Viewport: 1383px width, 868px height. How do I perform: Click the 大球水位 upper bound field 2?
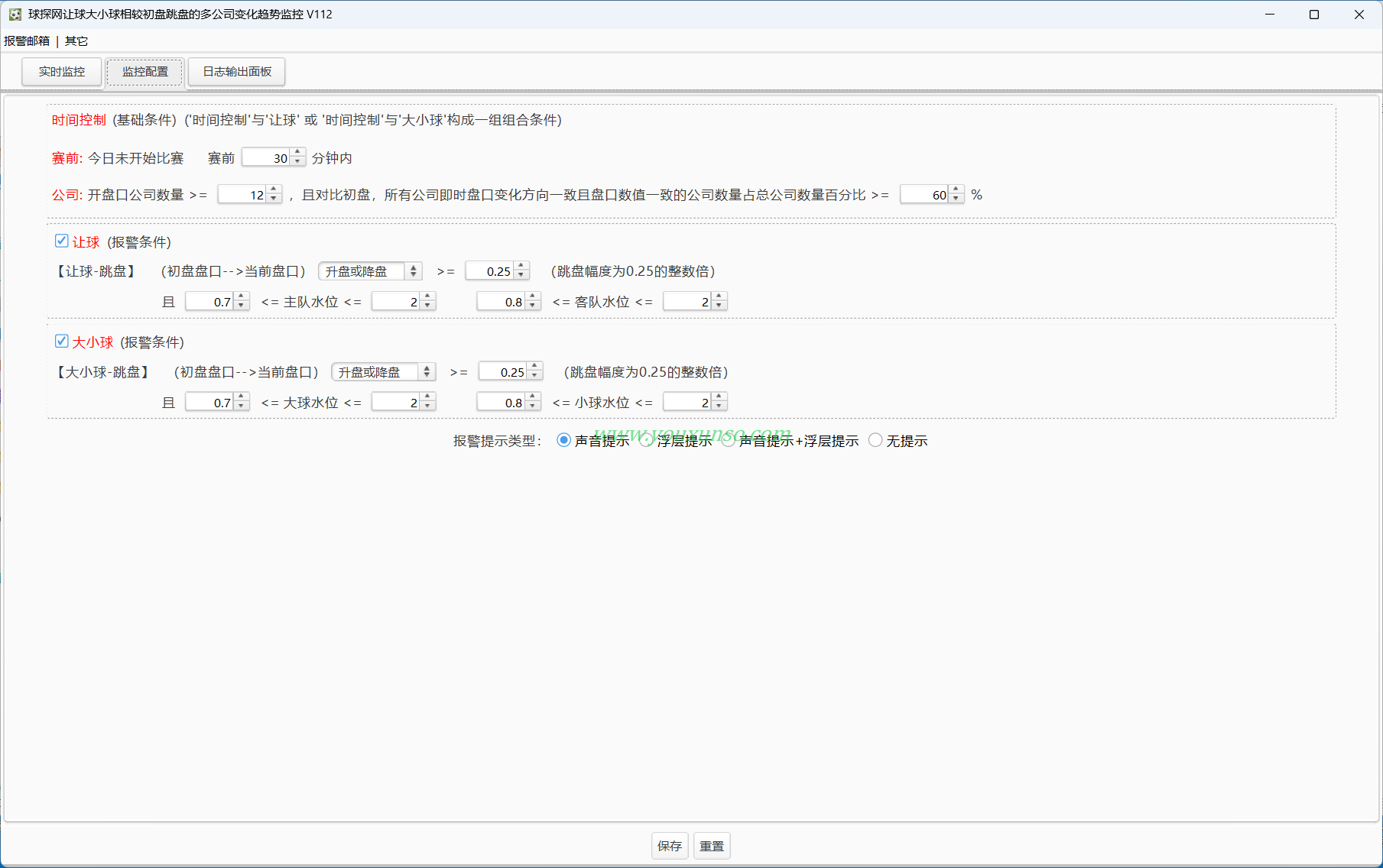[397, 403]
